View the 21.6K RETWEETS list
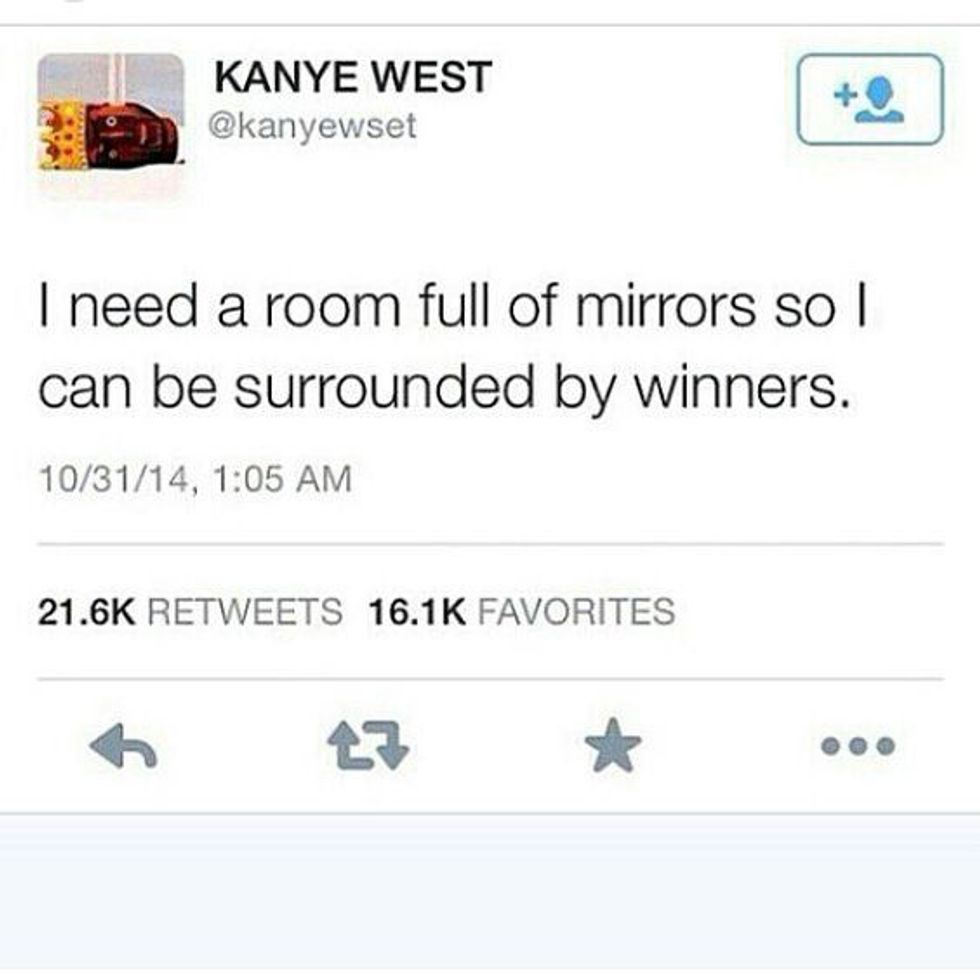Viewport: 980px width, 980px height. click(x=190, y=611)
